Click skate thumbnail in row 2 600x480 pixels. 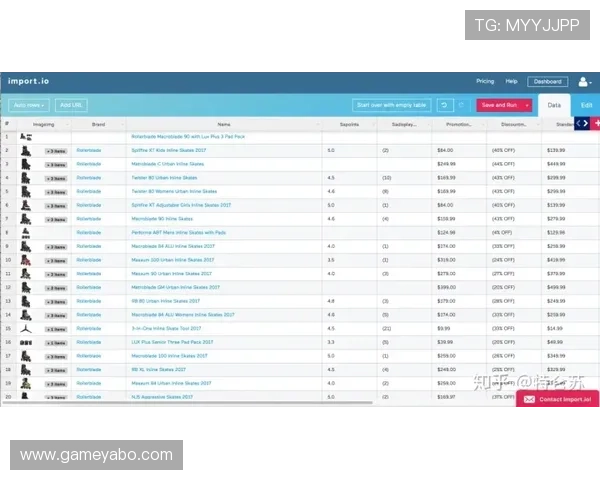(x=25, y=150)
